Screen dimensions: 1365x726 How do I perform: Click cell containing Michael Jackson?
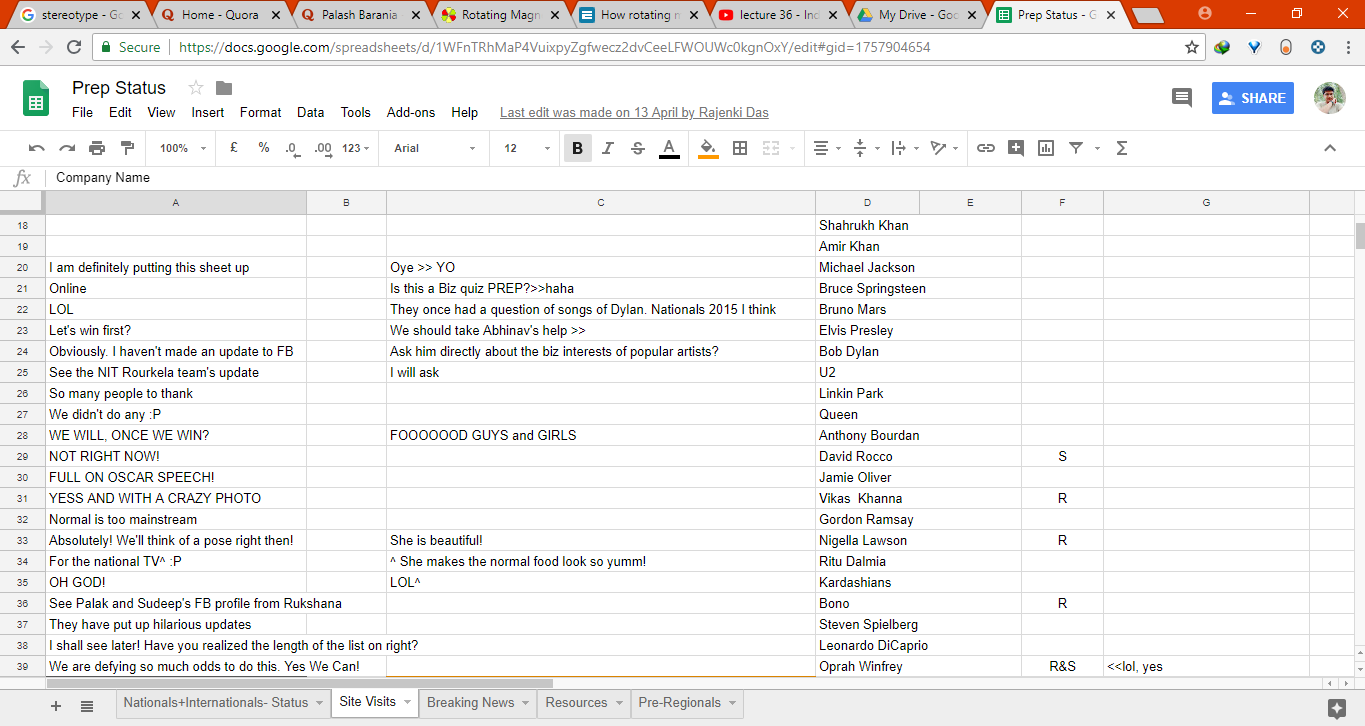coord(867,268)
